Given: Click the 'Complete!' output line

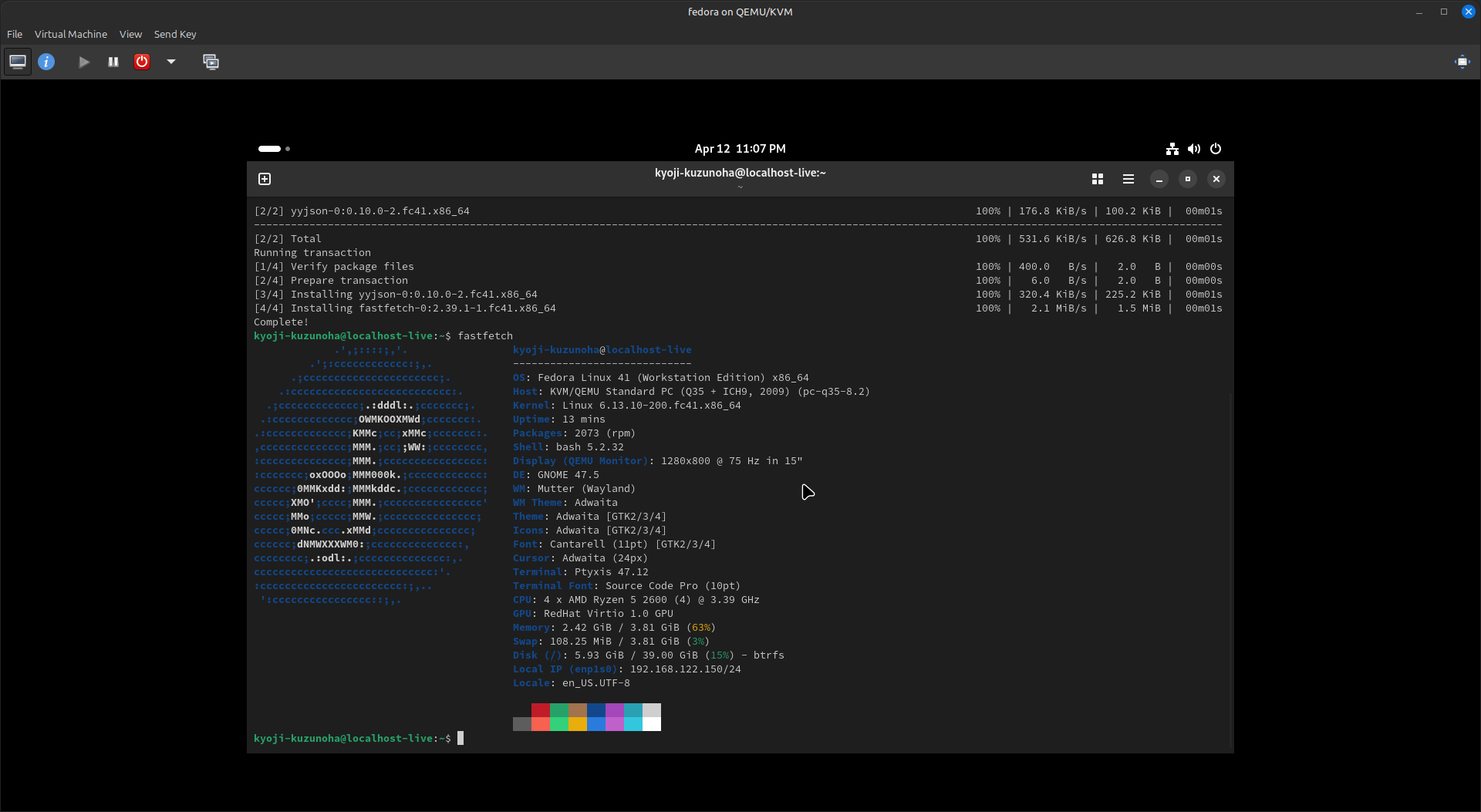Looking at the screenshot, I should point(281,322).
